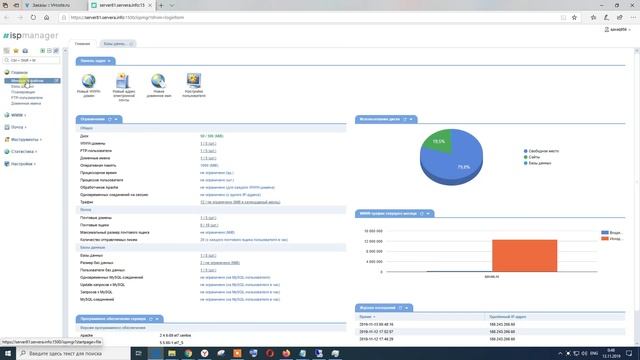Click the Windows Start button
Screen dimensions: 640x360
(8, 353)
